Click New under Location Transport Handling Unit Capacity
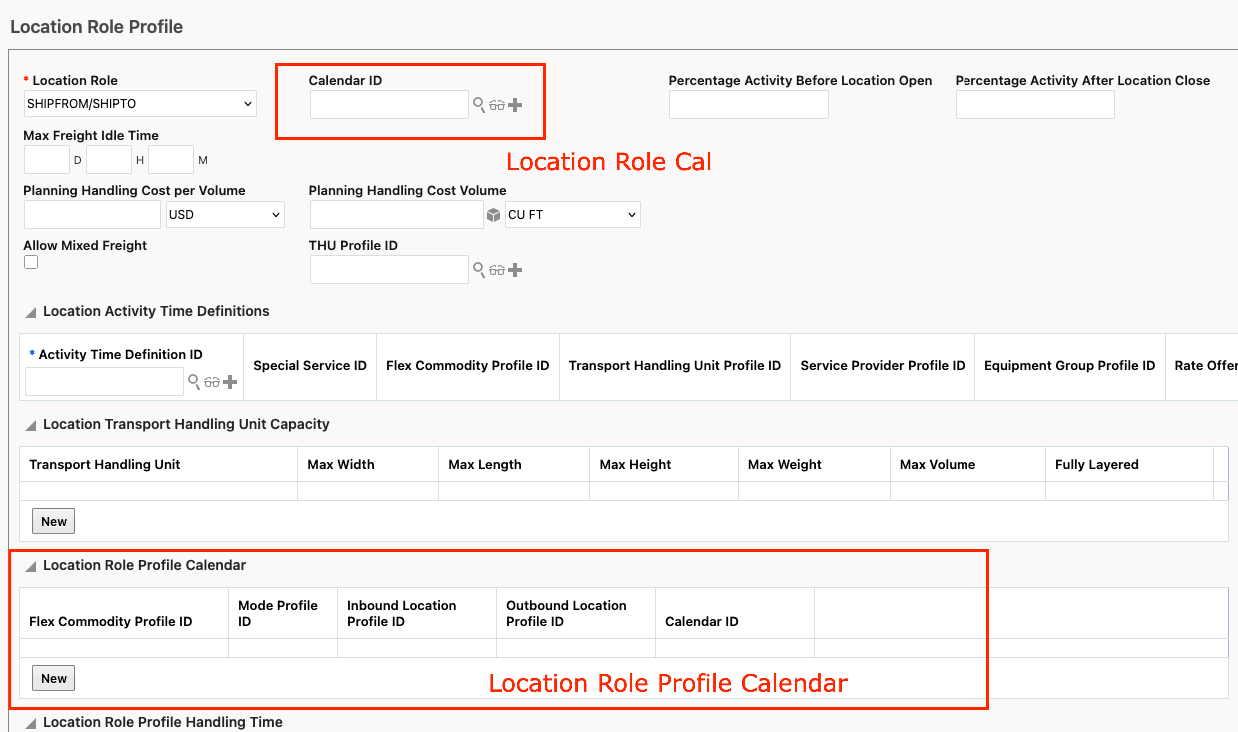The width and height of the screenshot is (1238, 732). [53, 521]
